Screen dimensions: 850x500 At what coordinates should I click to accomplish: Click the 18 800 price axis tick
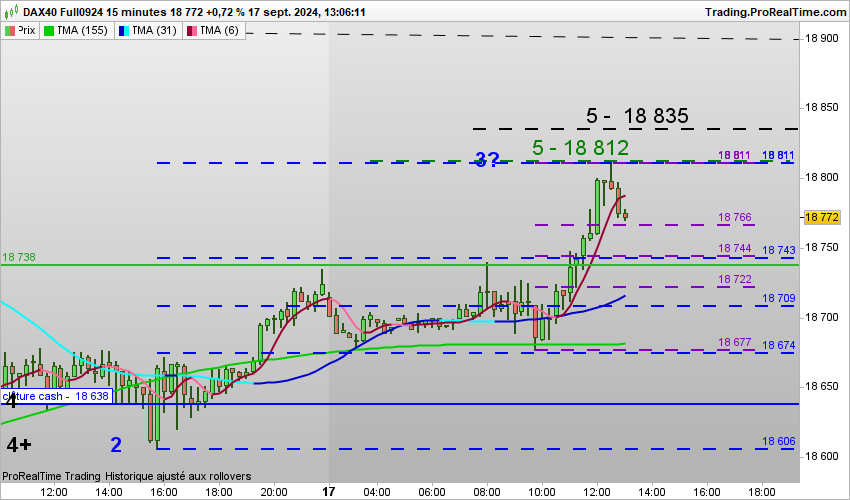(x=822, y=177)
